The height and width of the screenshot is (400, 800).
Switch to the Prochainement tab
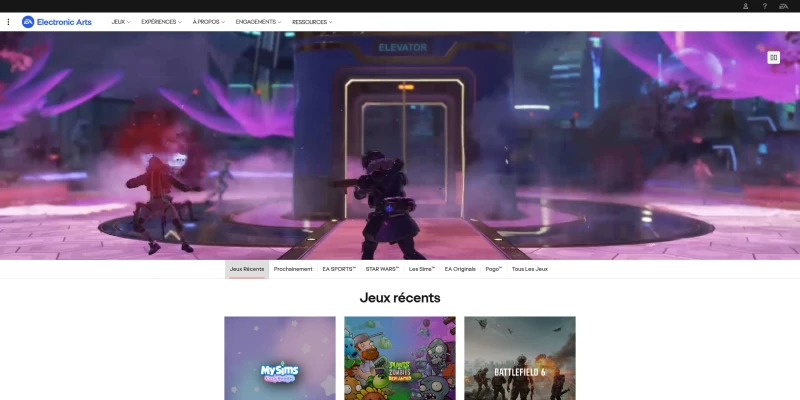point(293,269)
